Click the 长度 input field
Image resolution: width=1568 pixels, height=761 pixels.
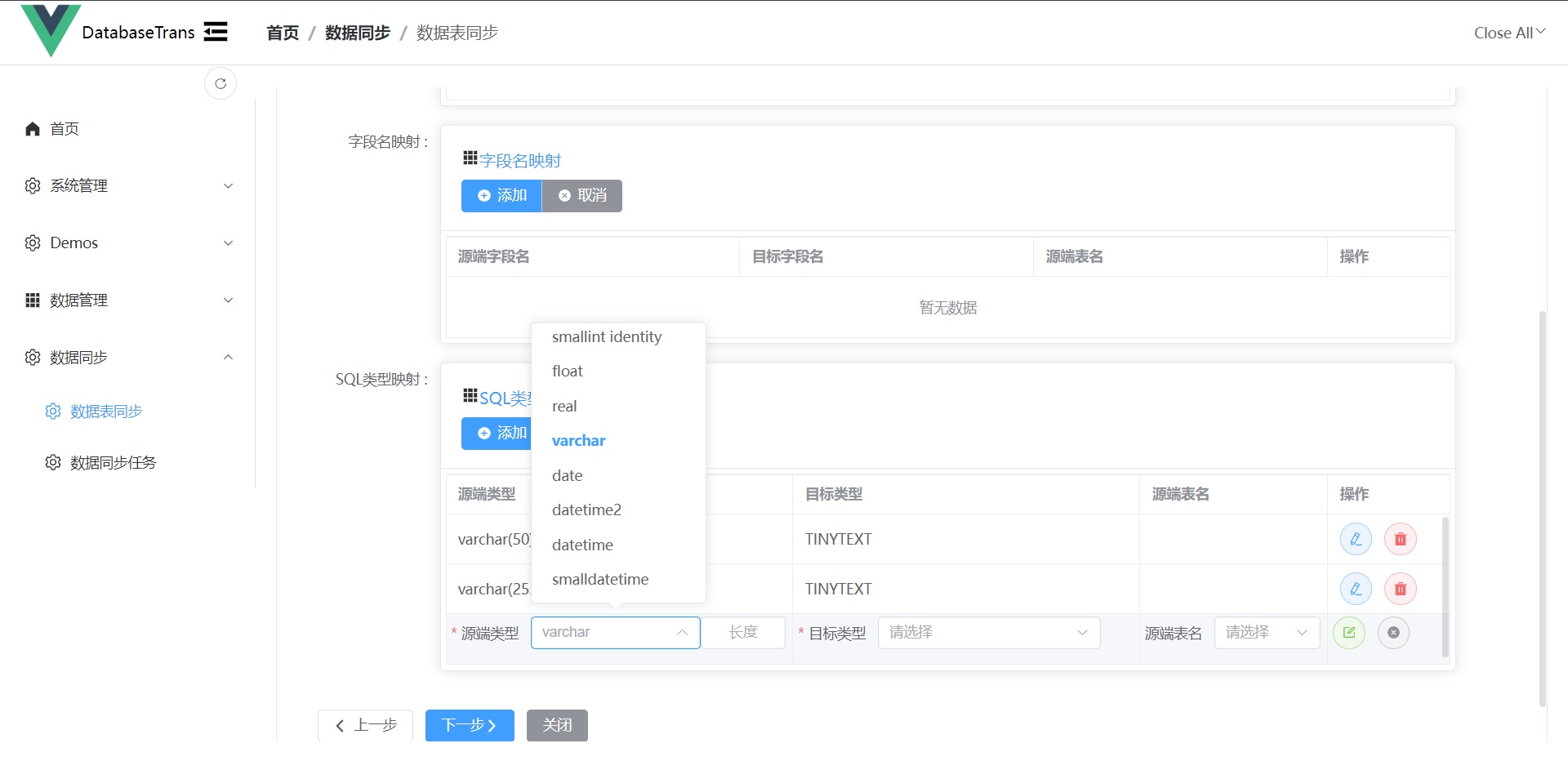click(744, 633)
